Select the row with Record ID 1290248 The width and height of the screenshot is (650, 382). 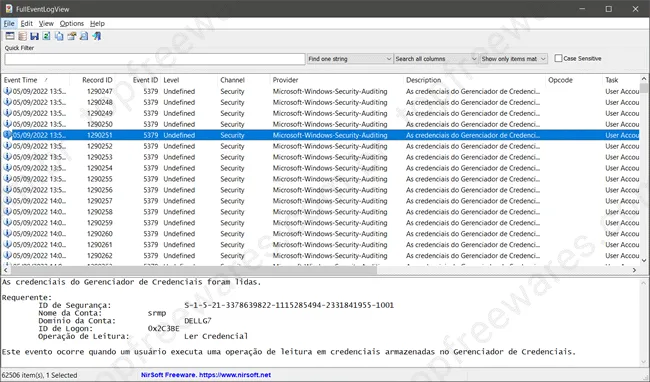pos(321,102)
